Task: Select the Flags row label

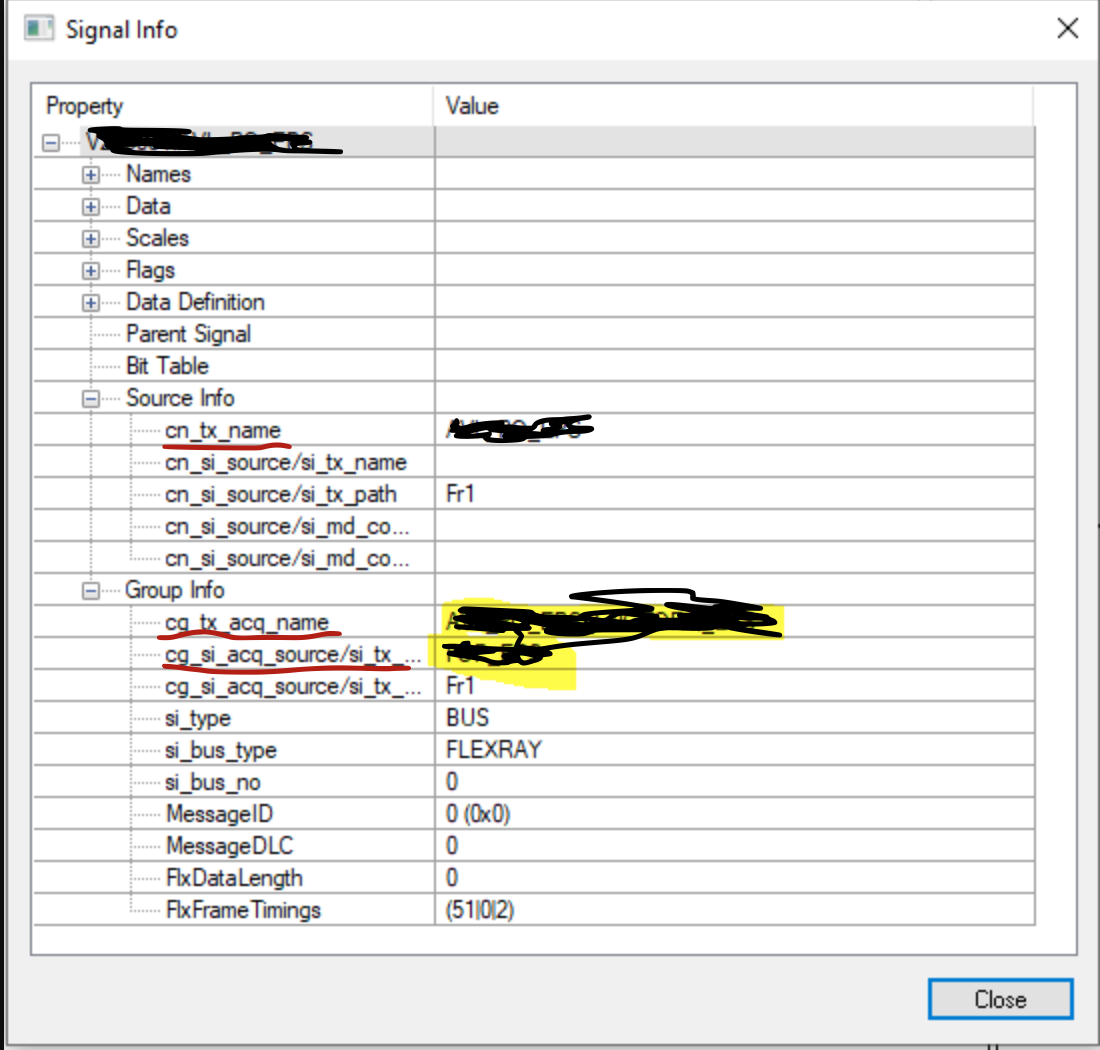Action: [x=150, y=270]
